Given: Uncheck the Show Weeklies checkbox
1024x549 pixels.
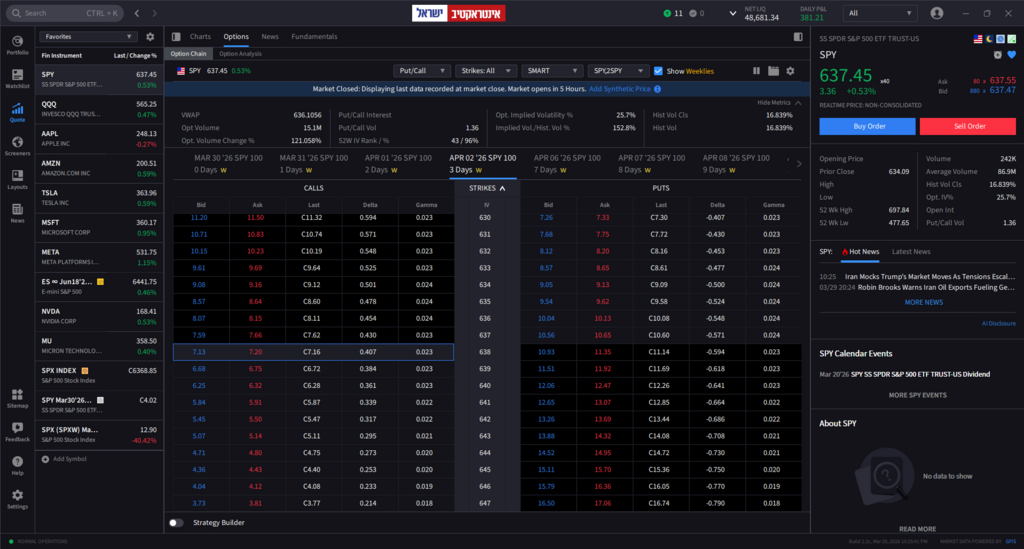Looking at the screenshot, I should (x=658, y=71).
